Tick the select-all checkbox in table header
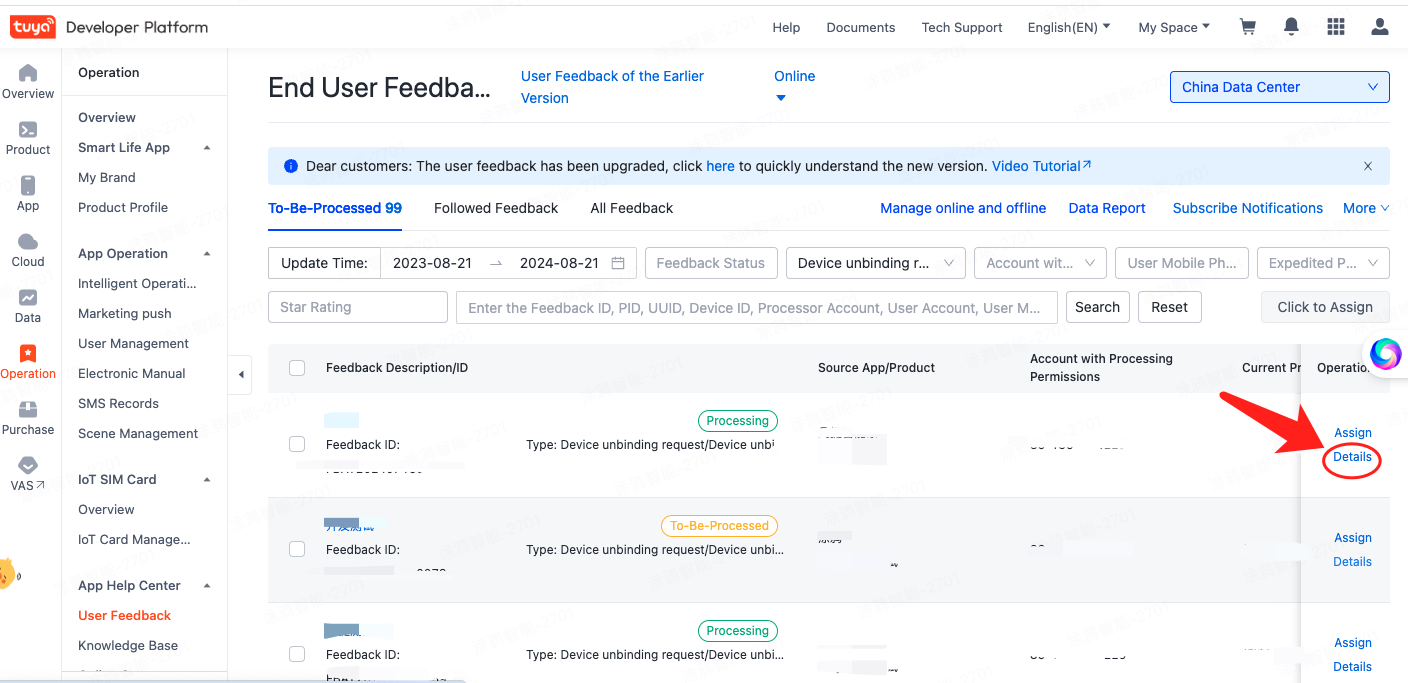Viewport: 1408px width, 683px height. coord(297,368)
